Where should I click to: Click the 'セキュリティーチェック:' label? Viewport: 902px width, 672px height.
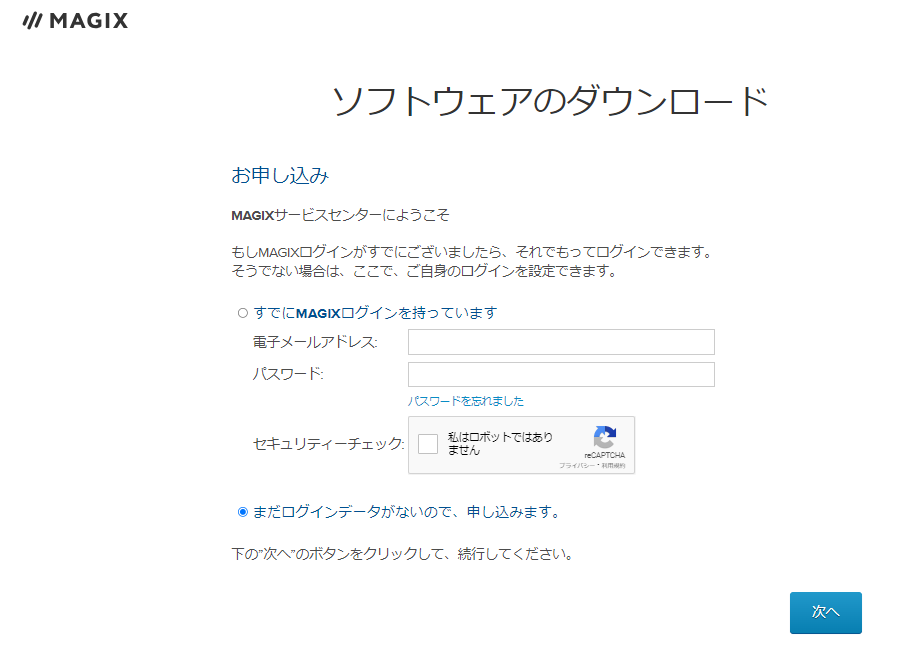tap(328, 444)
